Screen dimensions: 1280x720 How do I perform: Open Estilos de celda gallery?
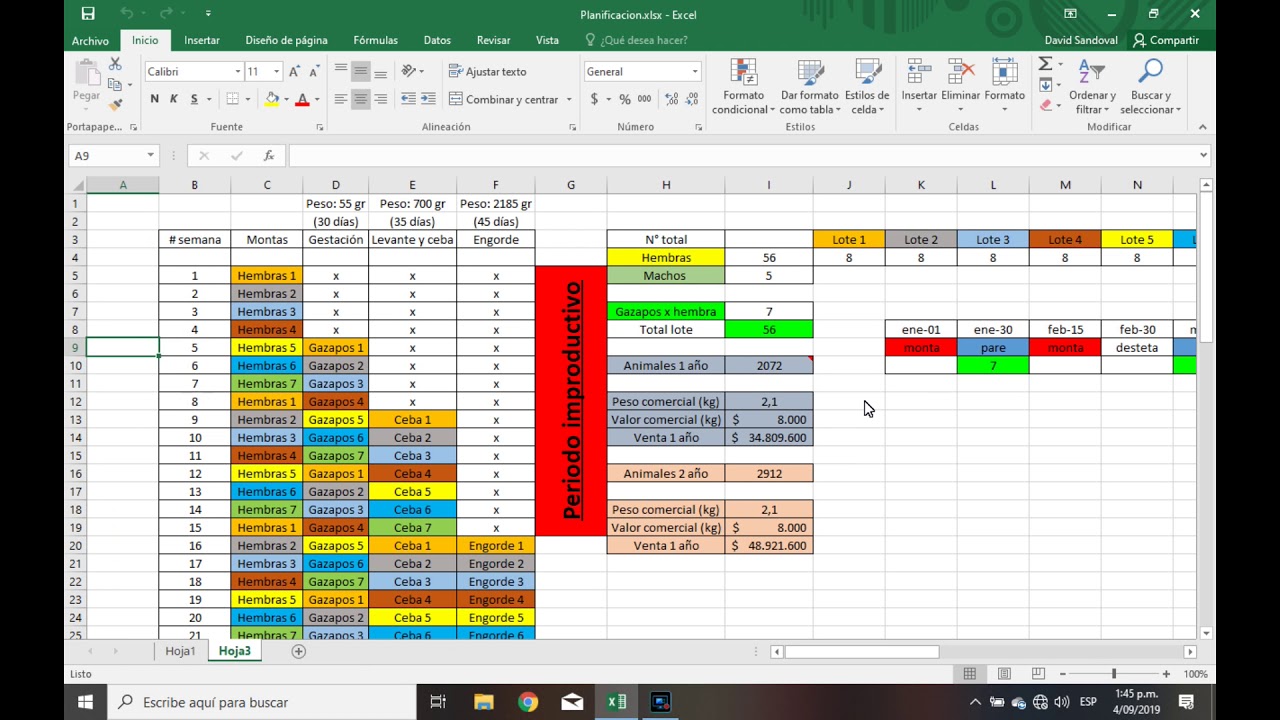[867, 87]
